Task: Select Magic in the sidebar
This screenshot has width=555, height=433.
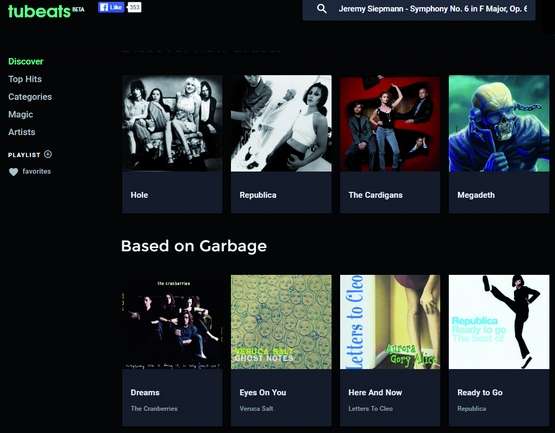Action: [x=21, y=114]
